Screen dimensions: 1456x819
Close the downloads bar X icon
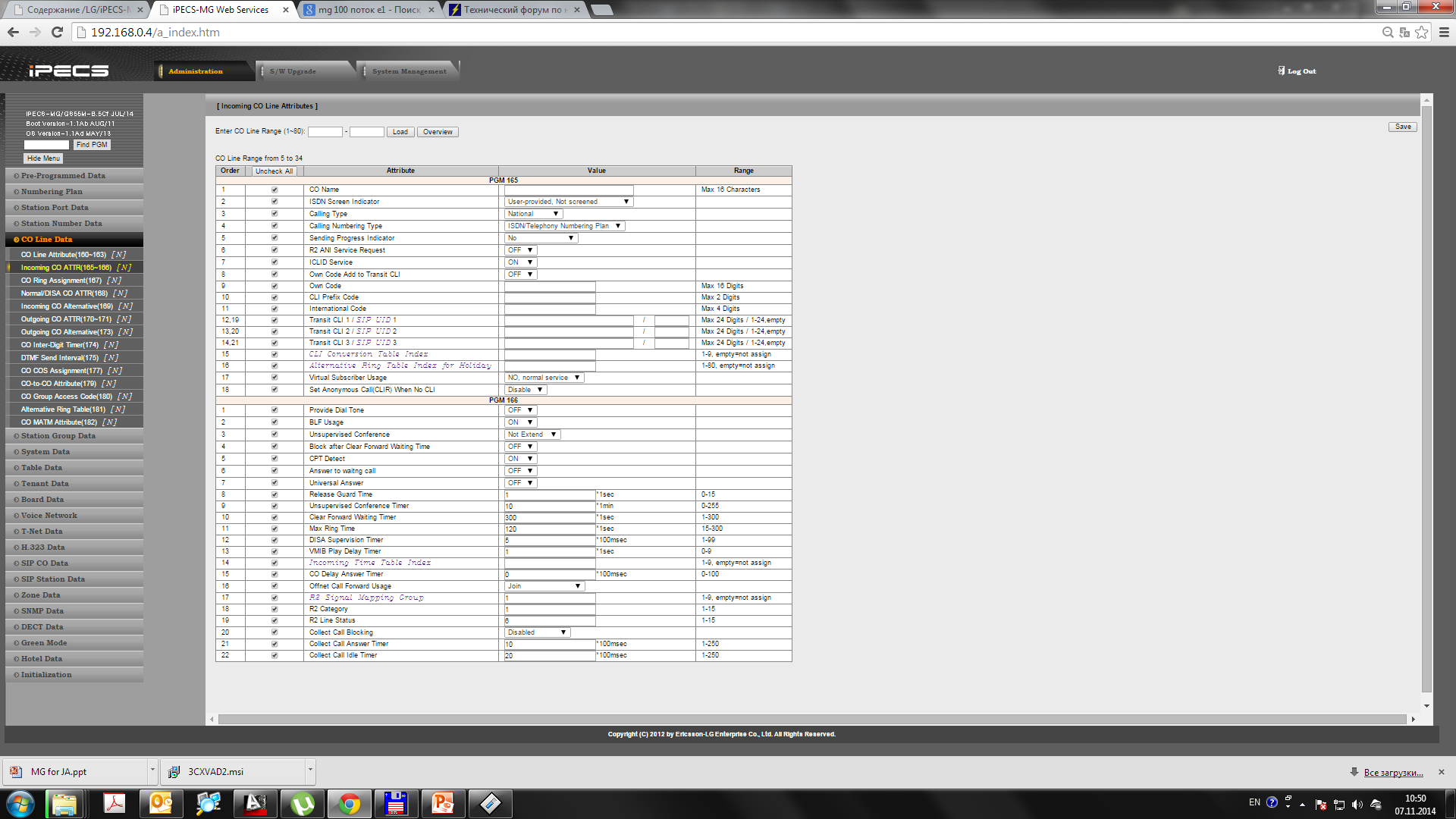[x=1442, y=772]
